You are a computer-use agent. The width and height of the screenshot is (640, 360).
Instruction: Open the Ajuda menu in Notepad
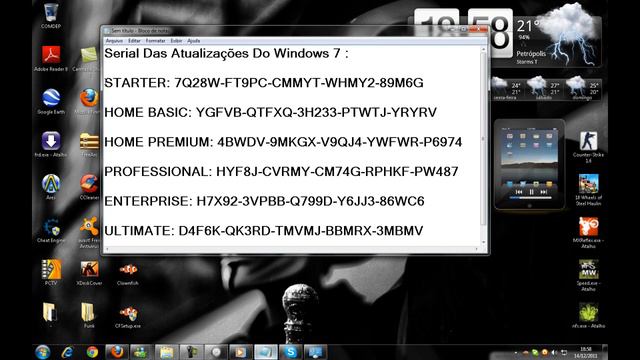(193, 41)
